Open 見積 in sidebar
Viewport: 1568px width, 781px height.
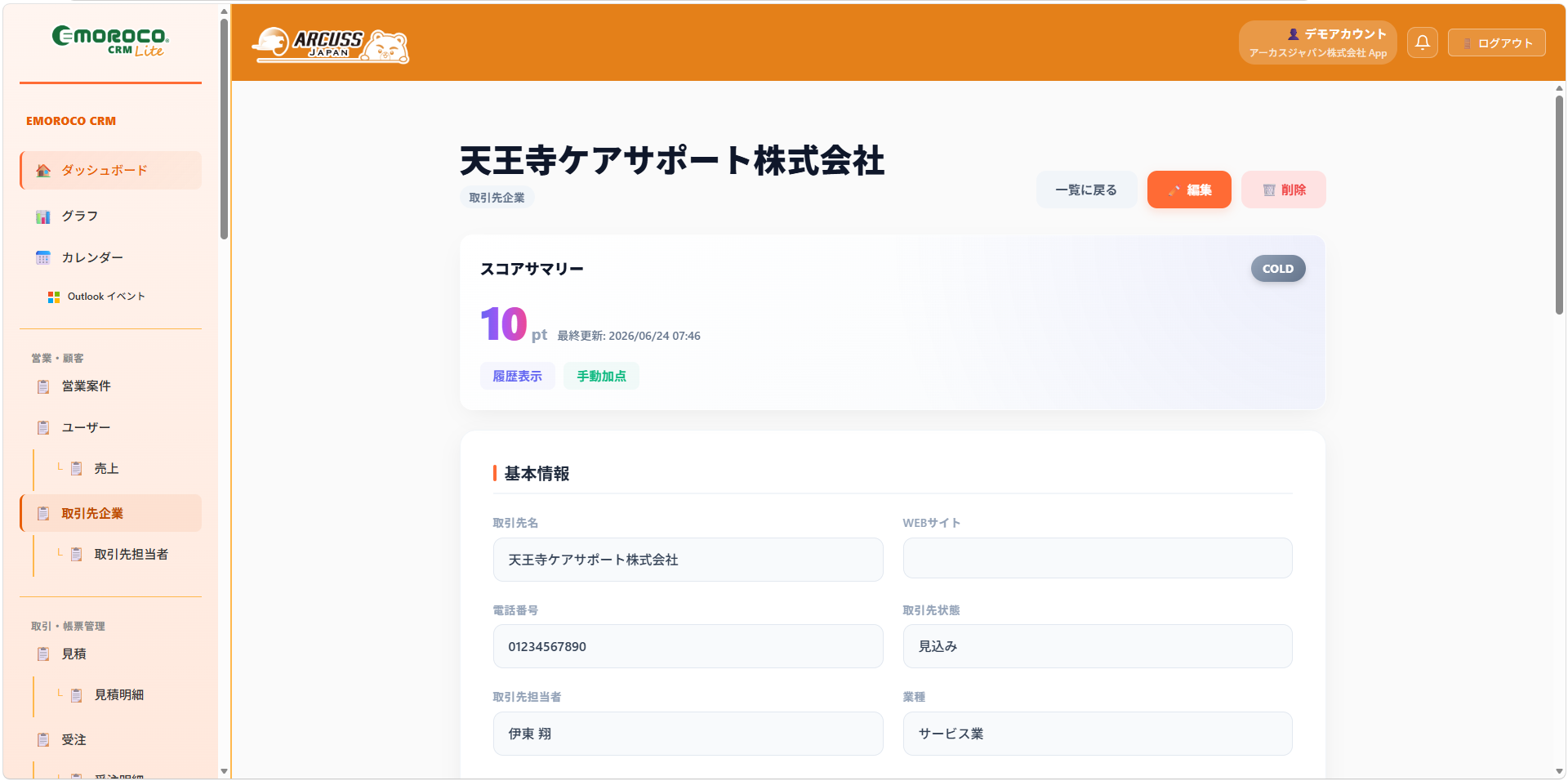pyautogui.click(x=111, y=654)
